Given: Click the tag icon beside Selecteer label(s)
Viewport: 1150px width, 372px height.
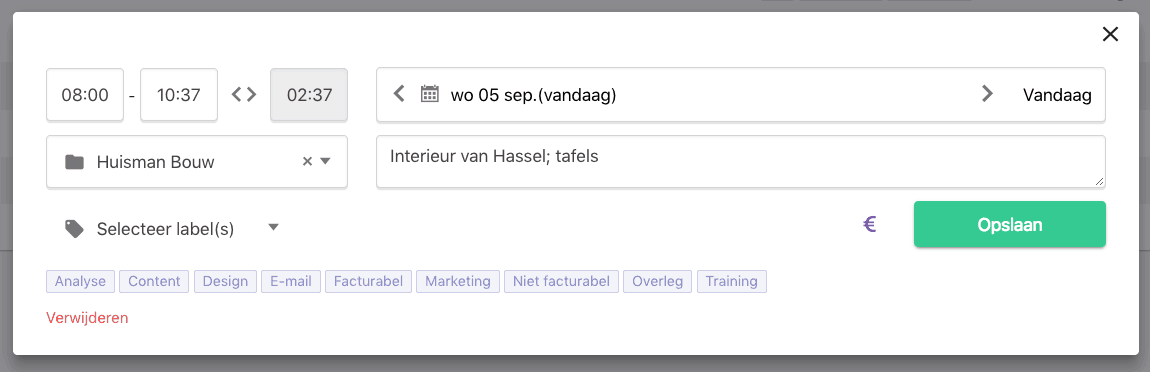Looking at the screenshot, I should pyautogui.click(x=74, y=228).
